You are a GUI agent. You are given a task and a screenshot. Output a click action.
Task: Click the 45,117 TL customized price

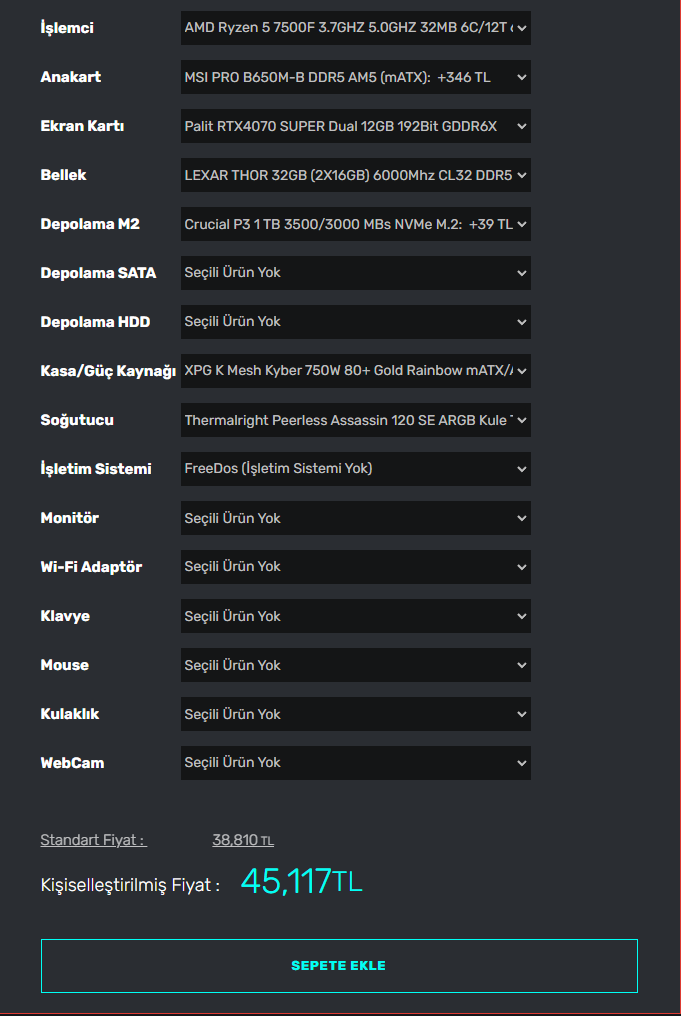(x=301, y=882)
